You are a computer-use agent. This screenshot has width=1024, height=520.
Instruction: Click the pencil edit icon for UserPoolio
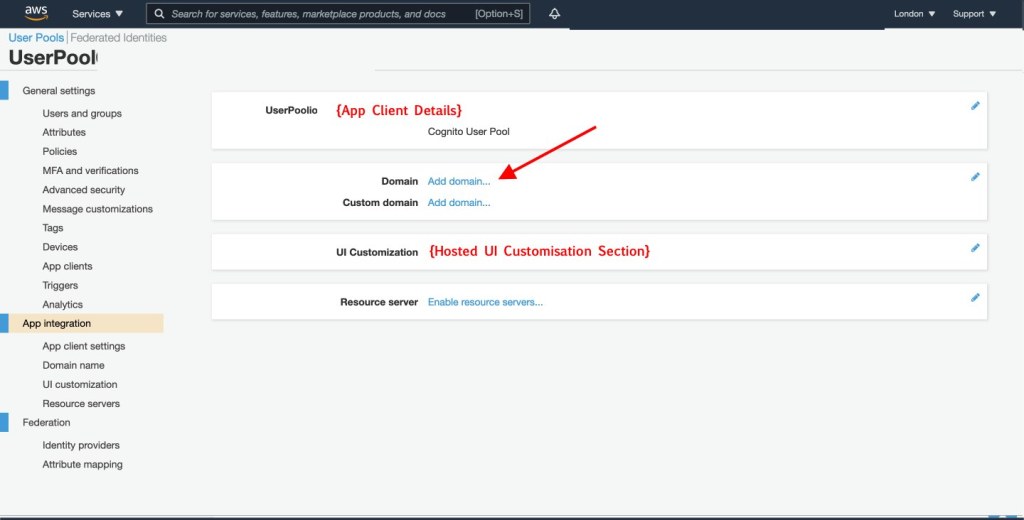coord(975,106)
